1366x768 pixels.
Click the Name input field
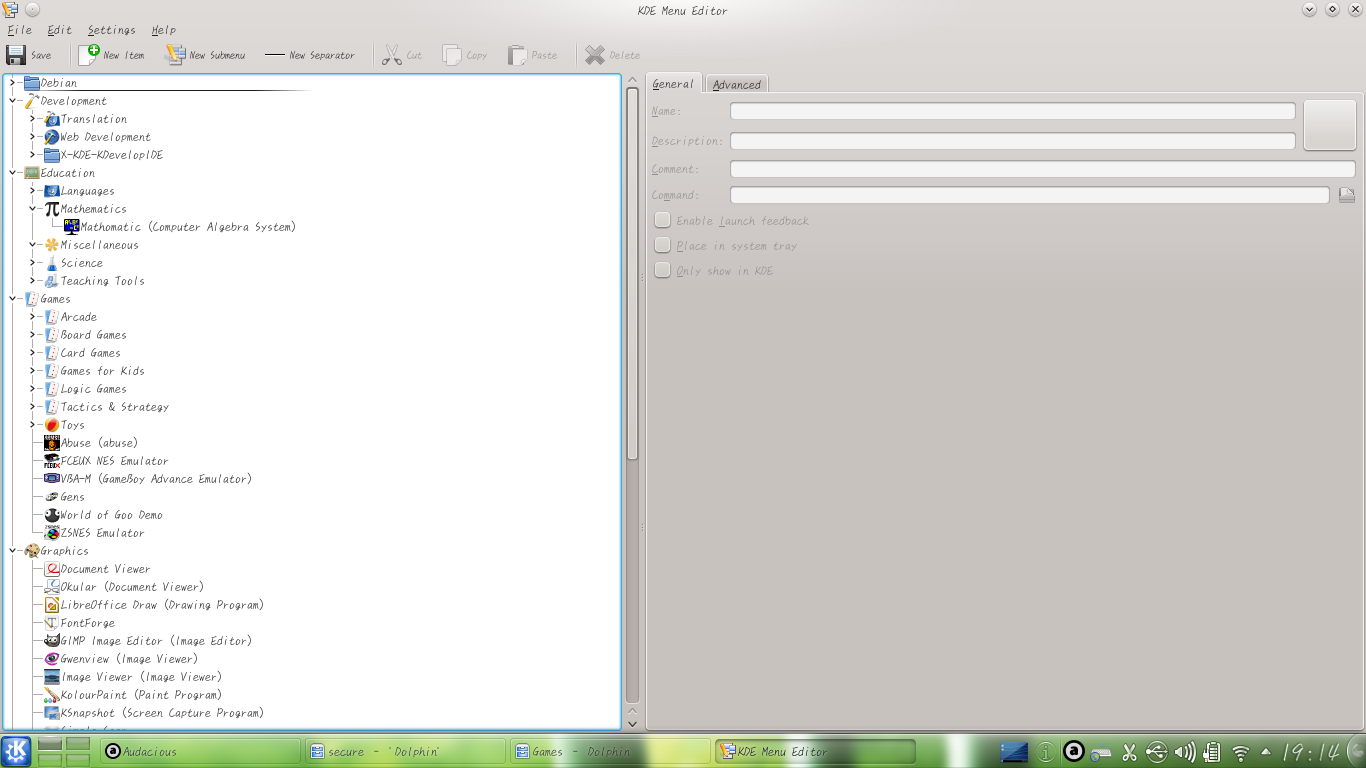[1012, 111]
